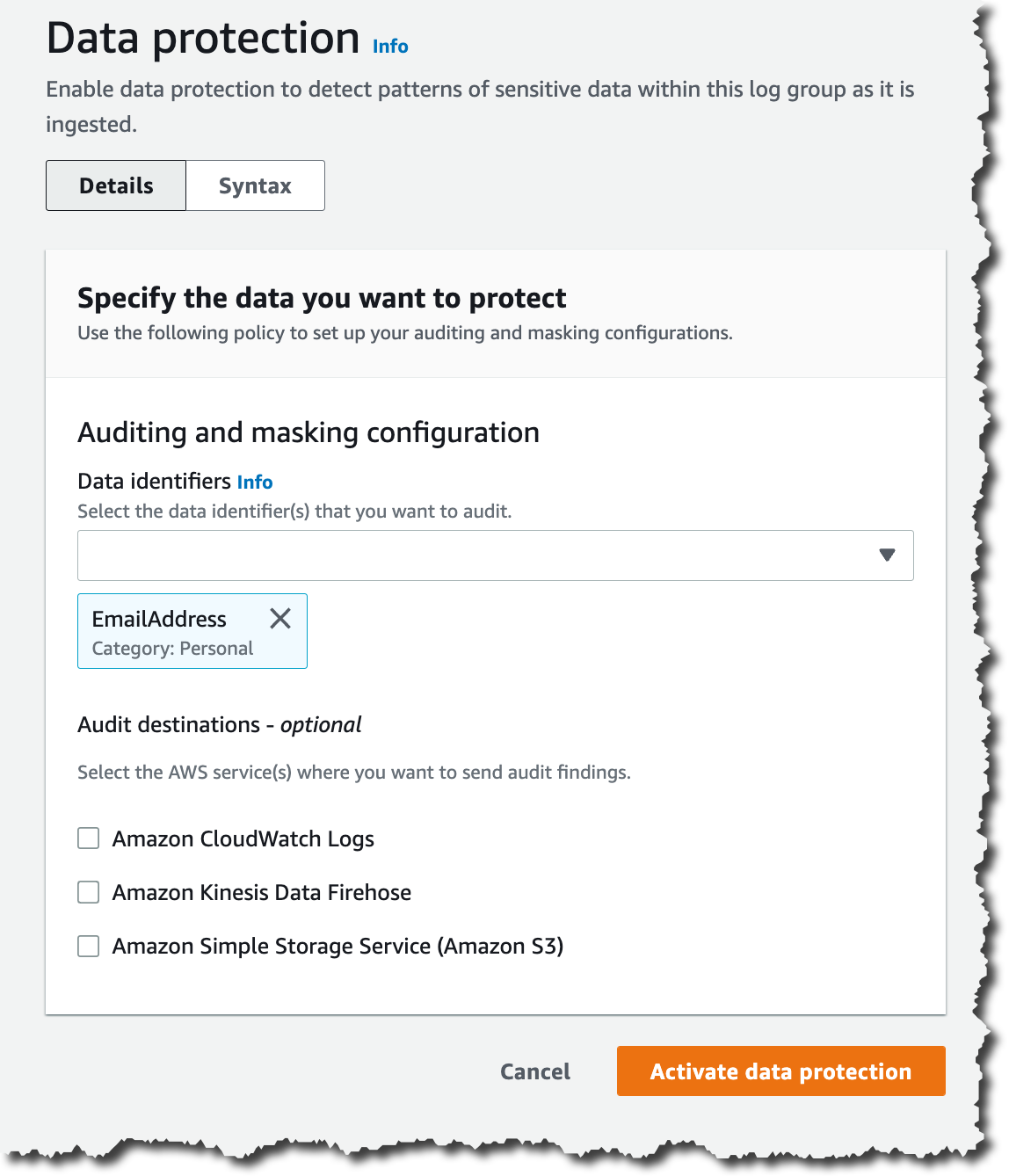Click the 'Auditing and masking configuration' heading
Image resolution: width=1009 pixels, height=1176 pixels.
pos(309,432)
